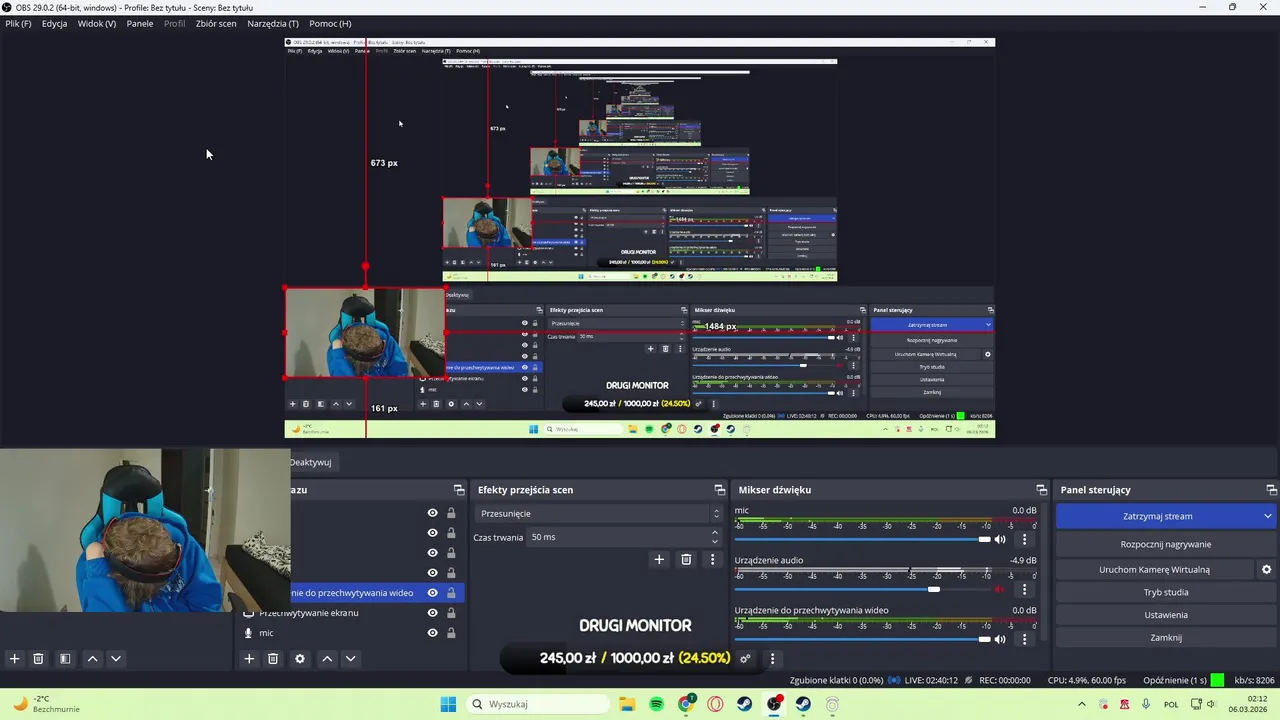Open the Narzędzia (T) menu
This screenshot has height=720, width=1280.
[x=273, y=23]
